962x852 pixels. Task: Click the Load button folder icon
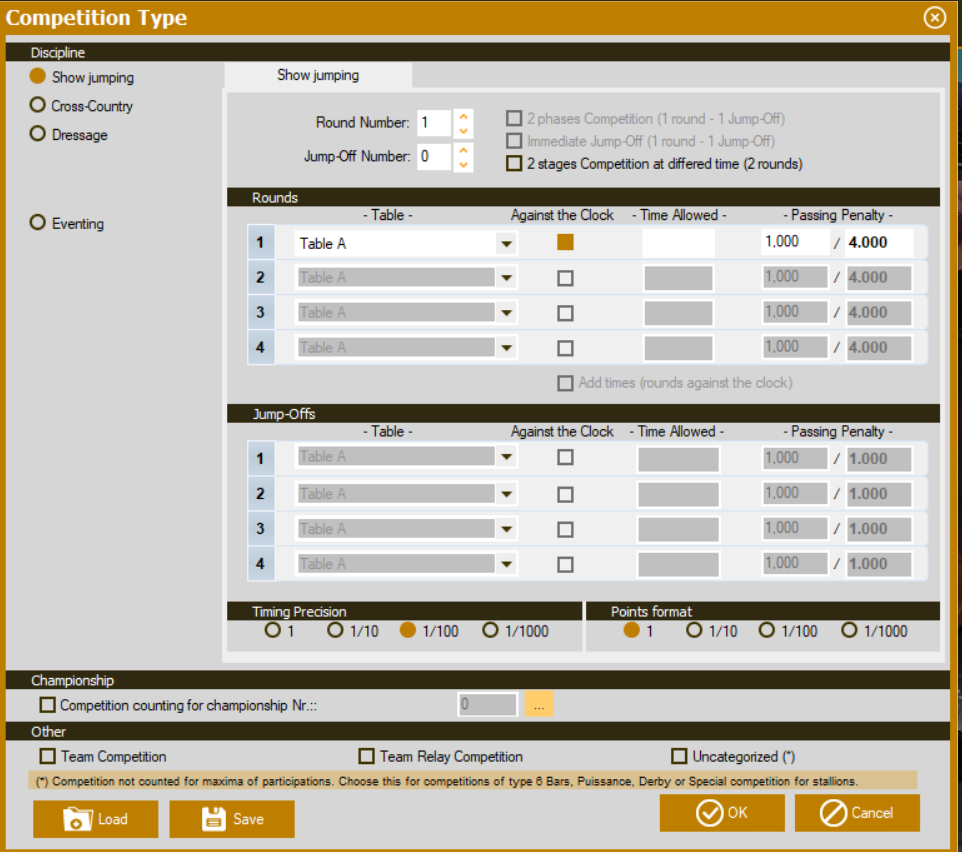tap(77, 819)
